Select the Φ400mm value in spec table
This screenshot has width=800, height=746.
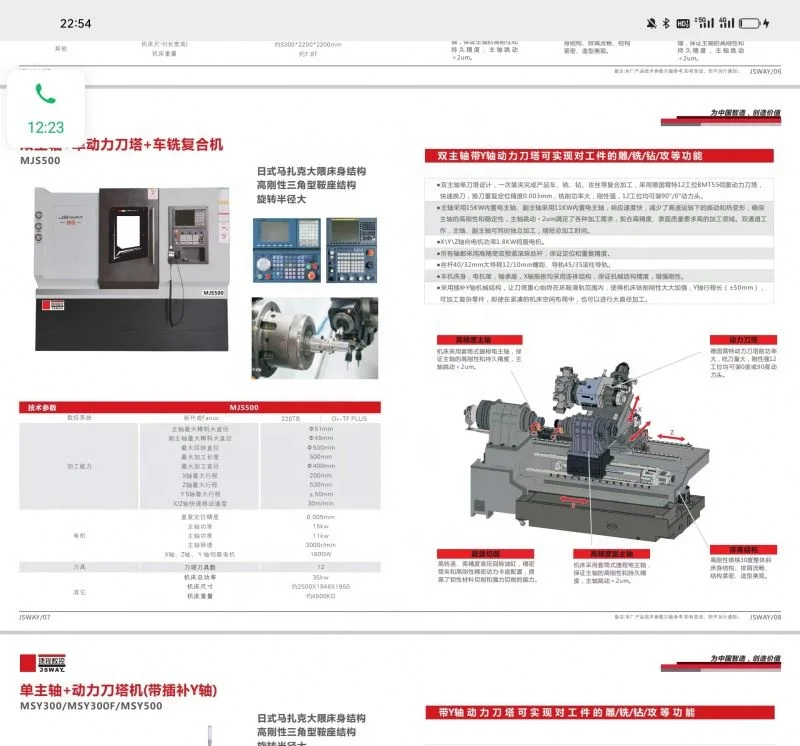tap(321, 466)
